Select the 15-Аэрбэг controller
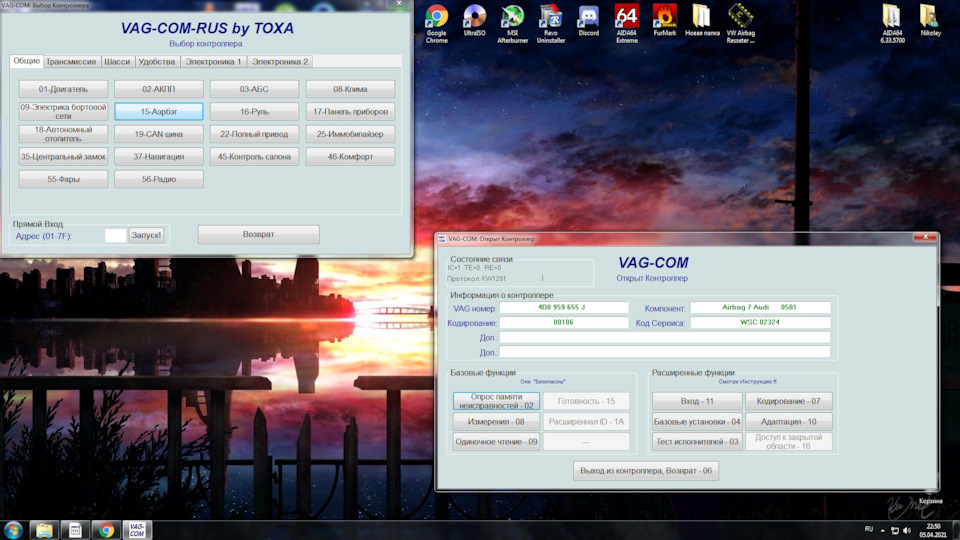This screenshot has width=960, height=540. (159, 111)
